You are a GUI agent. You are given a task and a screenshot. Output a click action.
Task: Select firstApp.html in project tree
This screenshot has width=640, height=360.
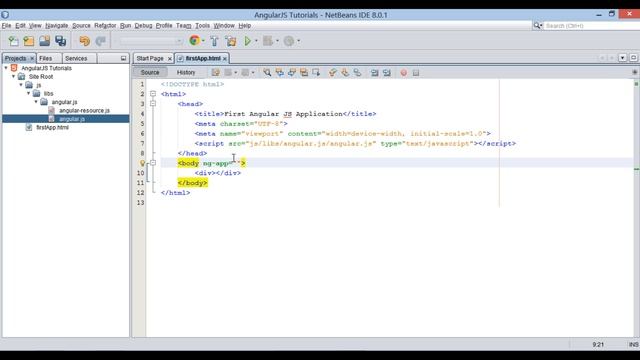pyautogui.click(x=52, y=127)
